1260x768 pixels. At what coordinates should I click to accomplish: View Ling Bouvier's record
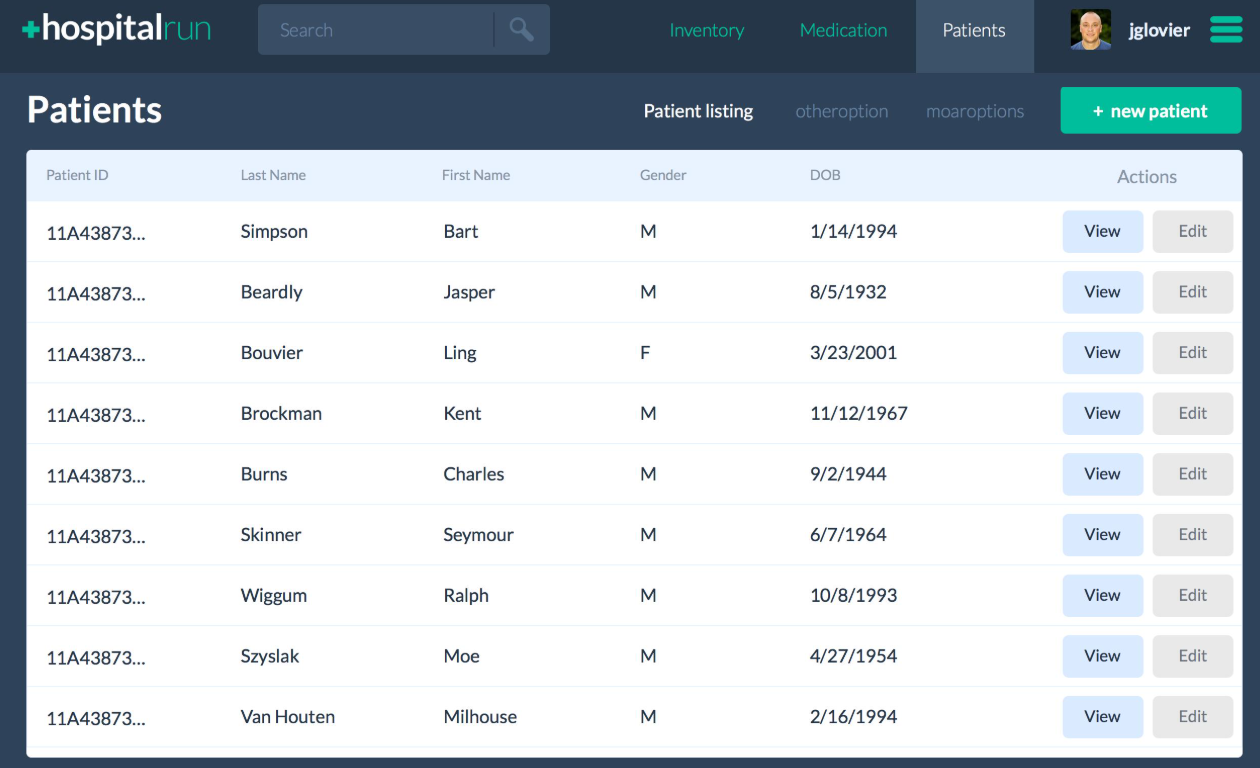1102,352
